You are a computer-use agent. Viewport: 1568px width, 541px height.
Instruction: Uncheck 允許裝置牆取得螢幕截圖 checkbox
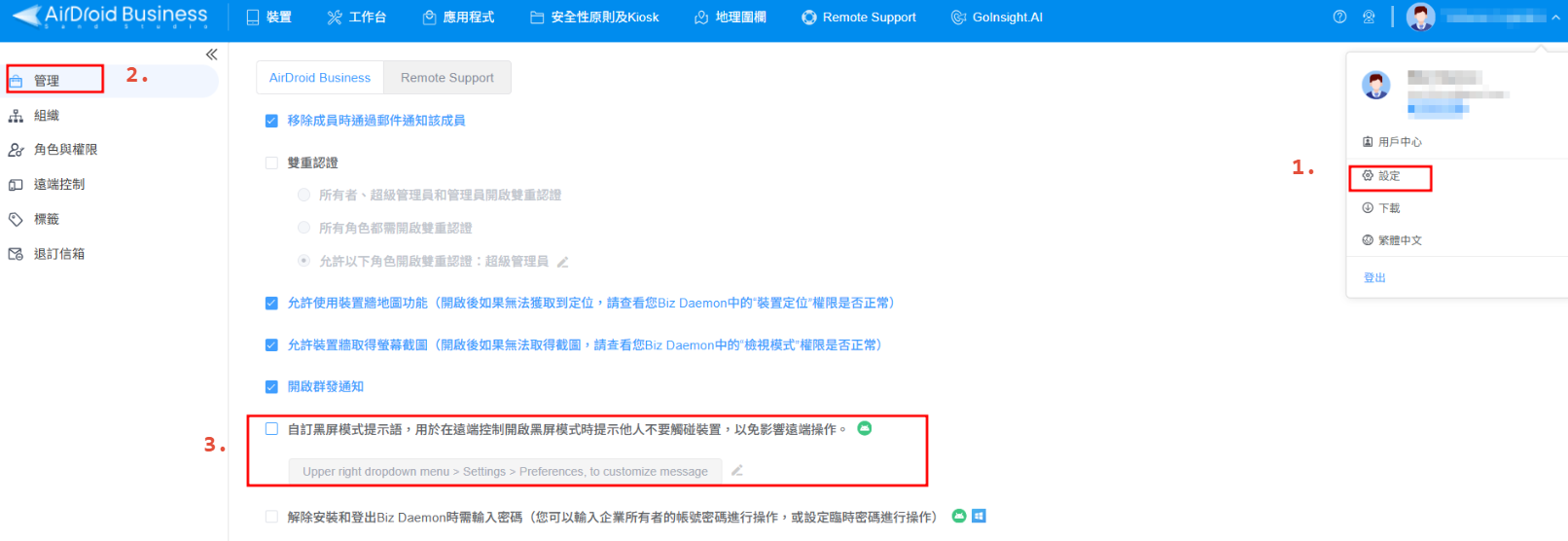coord(271,345)
